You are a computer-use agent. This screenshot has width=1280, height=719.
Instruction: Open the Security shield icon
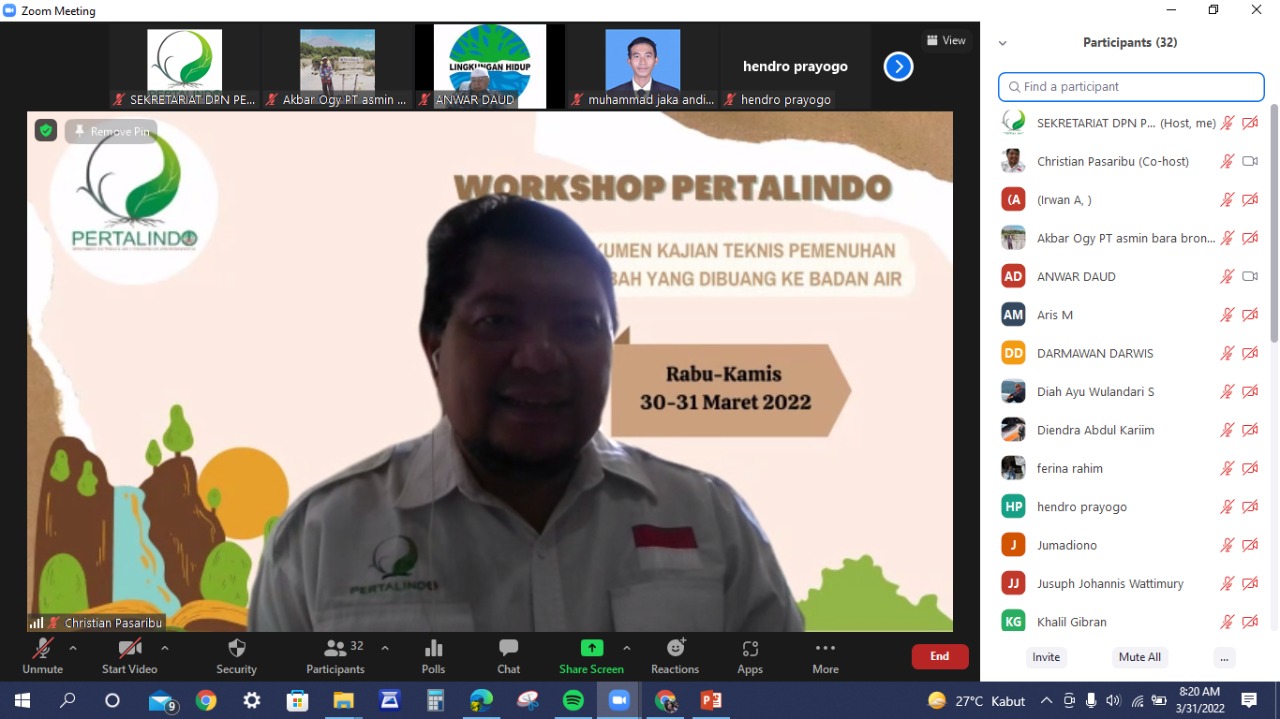point(236,649)
